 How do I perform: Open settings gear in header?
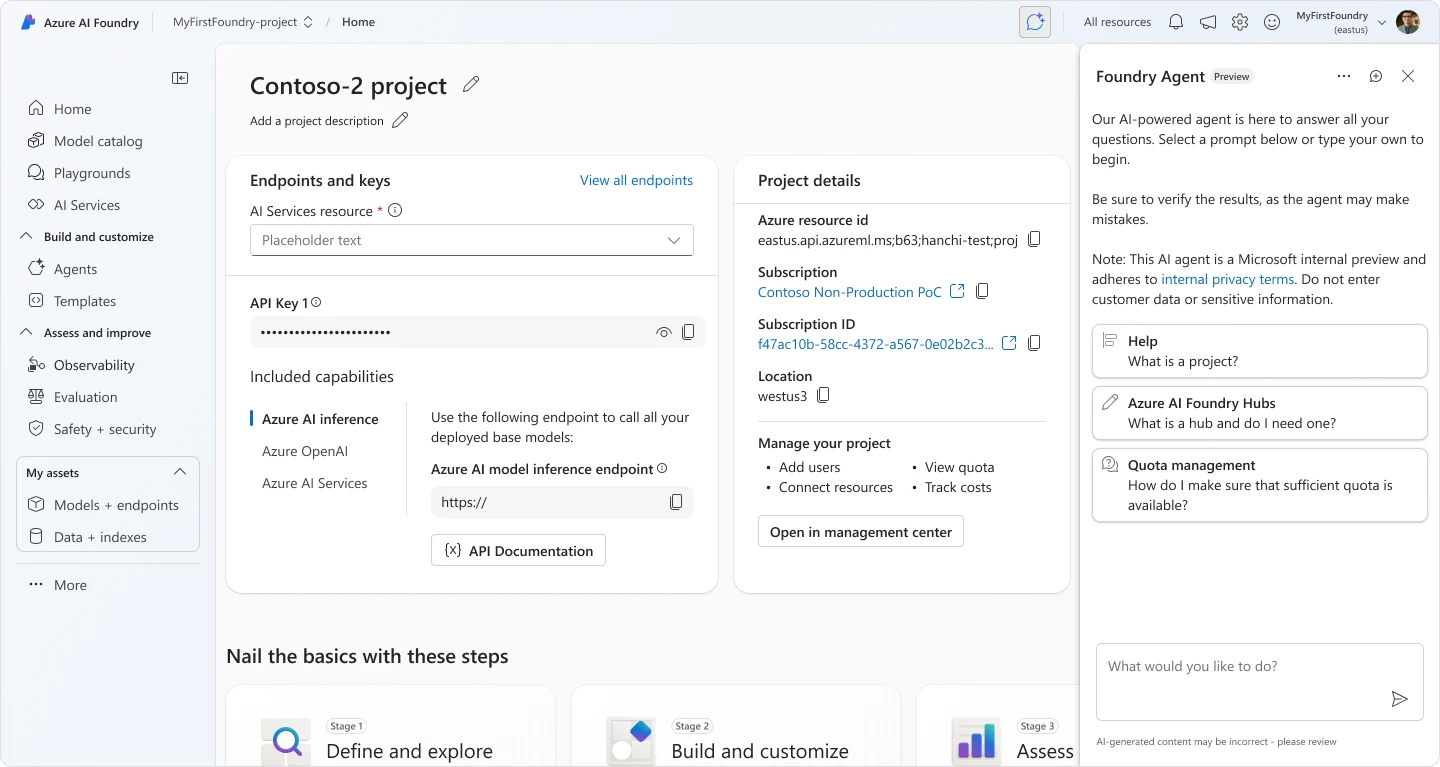1240,22
